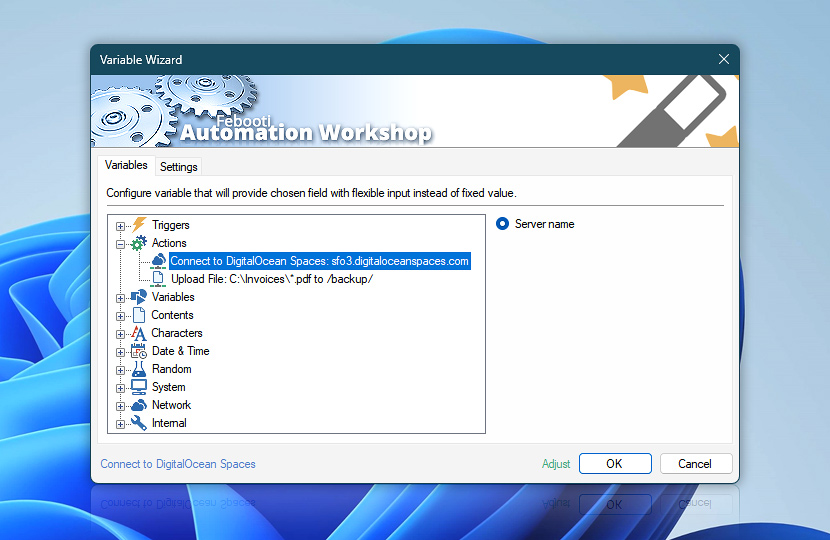The height and width of the screenshot is (540, 830).
Task: Select the Triggers label in tree
Action: click(170, 225)
